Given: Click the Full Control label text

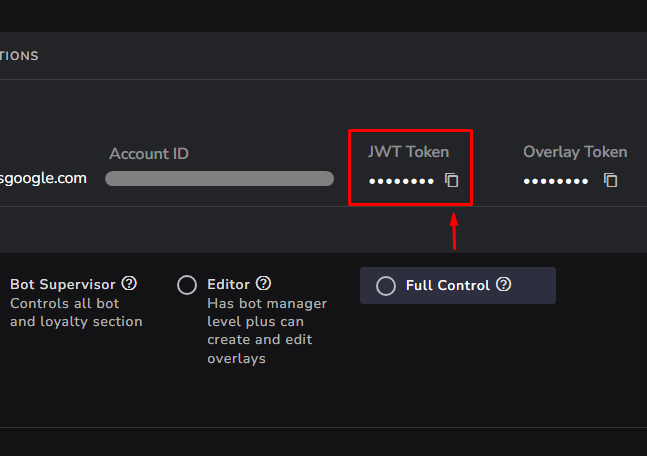Looking at the screenshot, I should (x=448, y=286).
